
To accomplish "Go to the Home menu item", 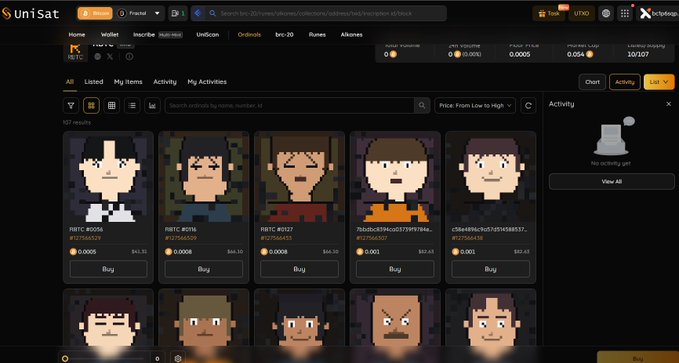I will [x=77, y=35].
